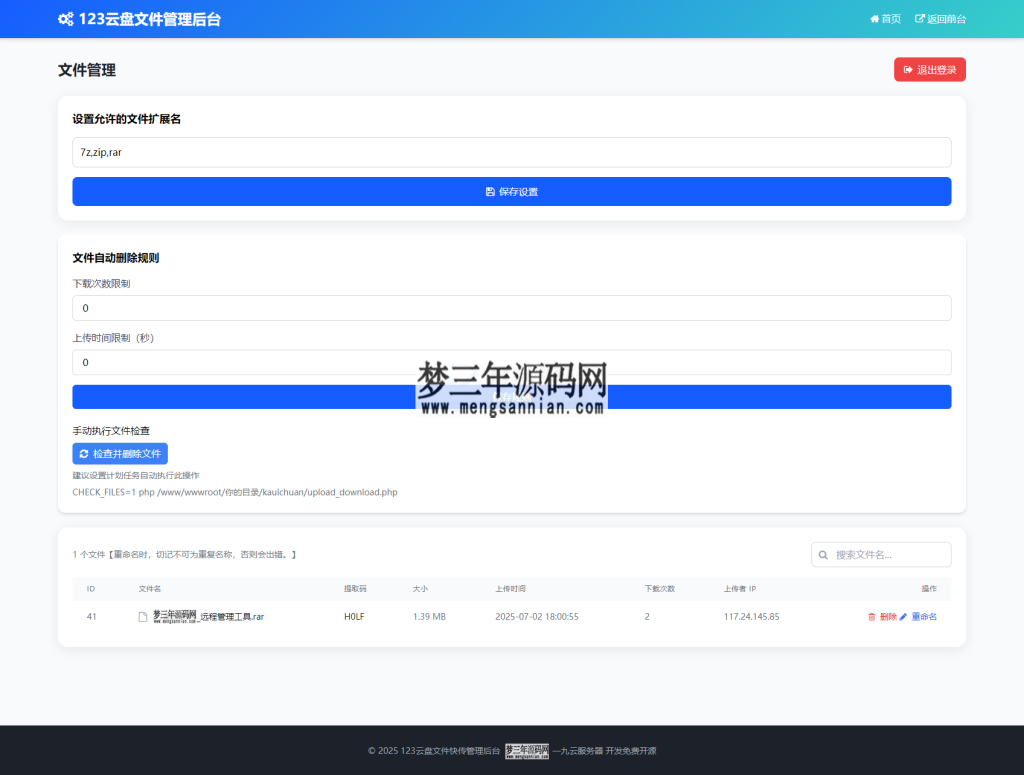Click the 退出登录 logout button
Image resolution: width=1024 pixels, height=775 pixels.
tap(929, 69)
